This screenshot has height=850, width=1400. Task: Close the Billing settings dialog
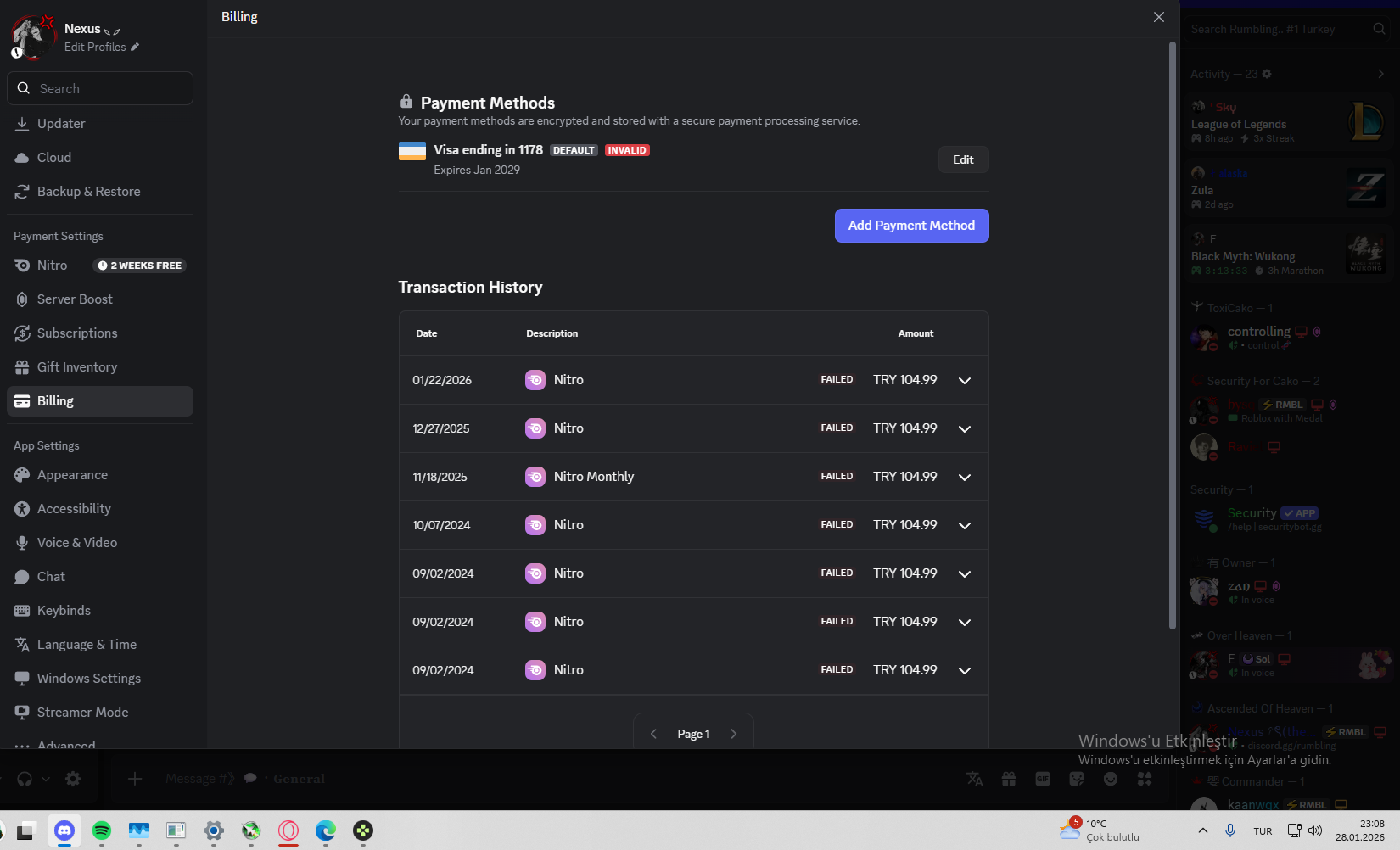1159,17
